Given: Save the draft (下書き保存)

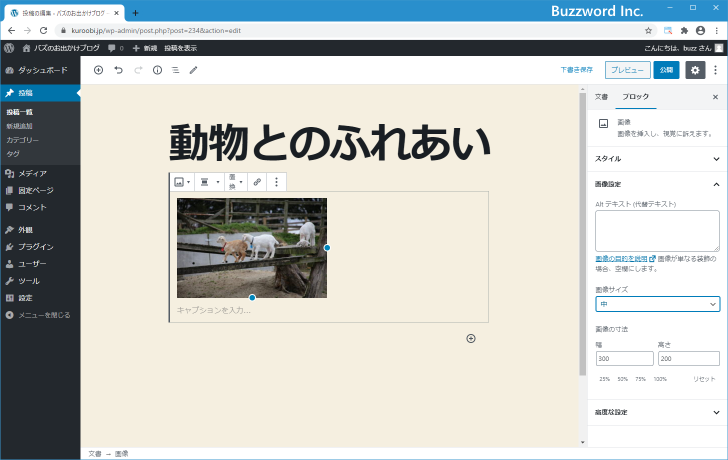Looking at the screenshot, I should (577, 70).
